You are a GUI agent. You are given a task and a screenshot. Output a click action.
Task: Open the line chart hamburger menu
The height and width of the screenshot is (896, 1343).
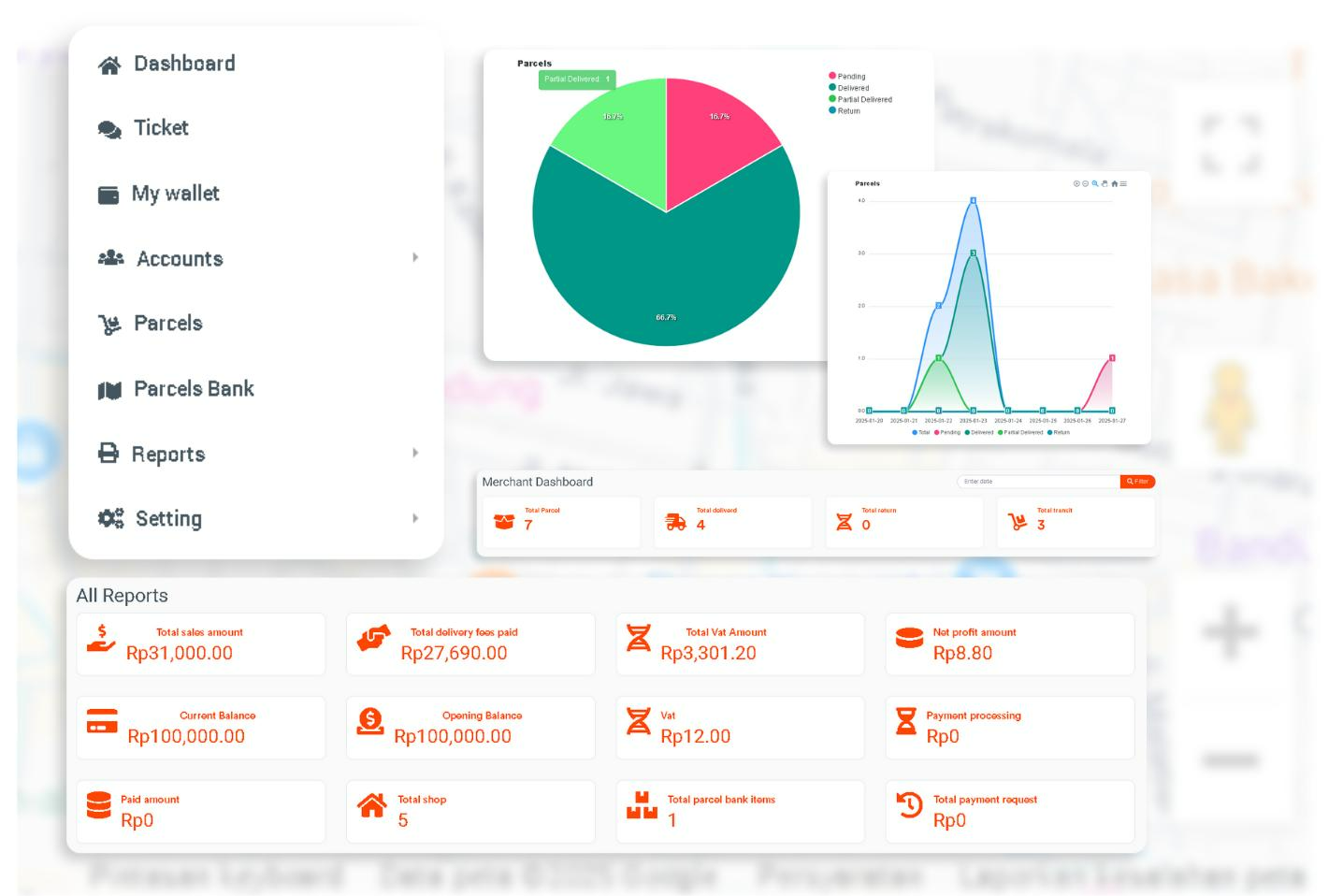coord(1123,184)
